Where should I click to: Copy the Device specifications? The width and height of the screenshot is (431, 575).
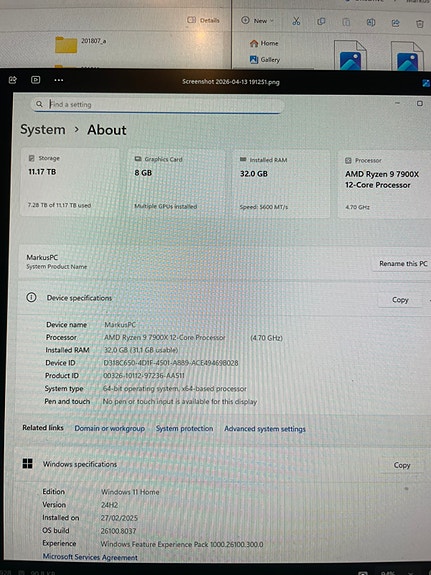point(400,300)
